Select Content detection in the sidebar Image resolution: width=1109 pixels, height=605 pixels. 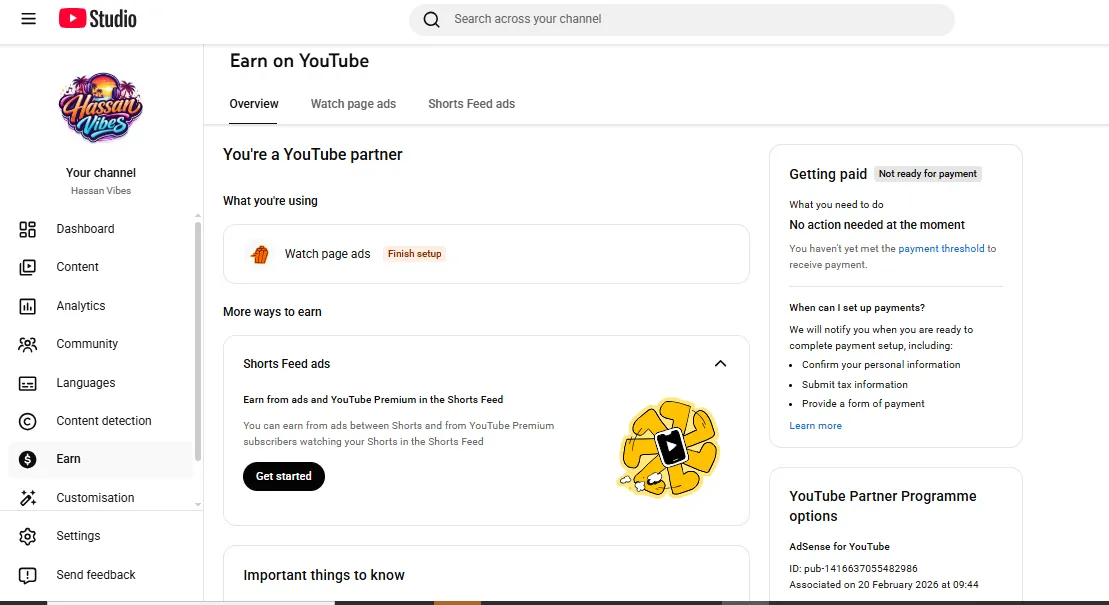[104, 421]
